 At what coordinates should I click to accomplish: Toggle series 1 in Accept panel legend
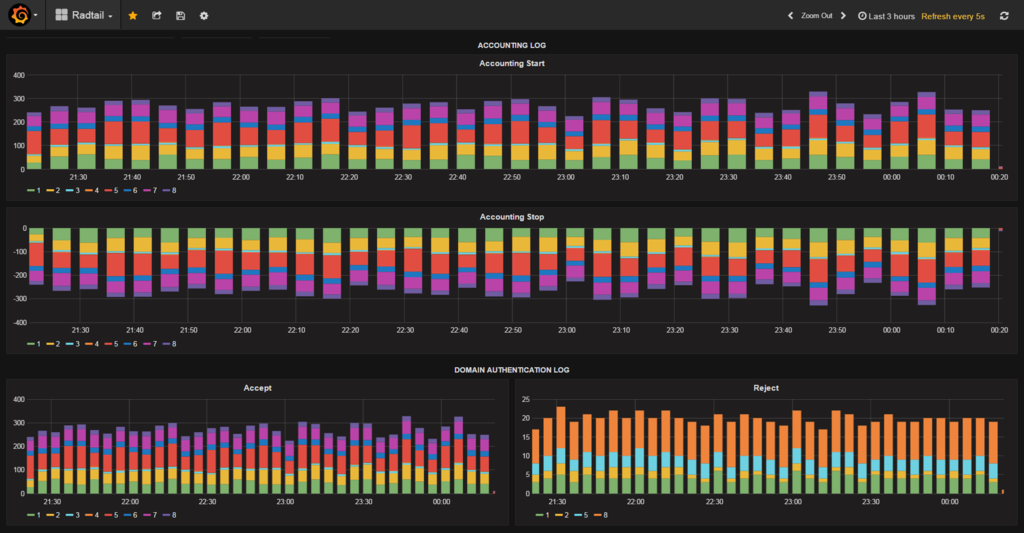point(34,515)
